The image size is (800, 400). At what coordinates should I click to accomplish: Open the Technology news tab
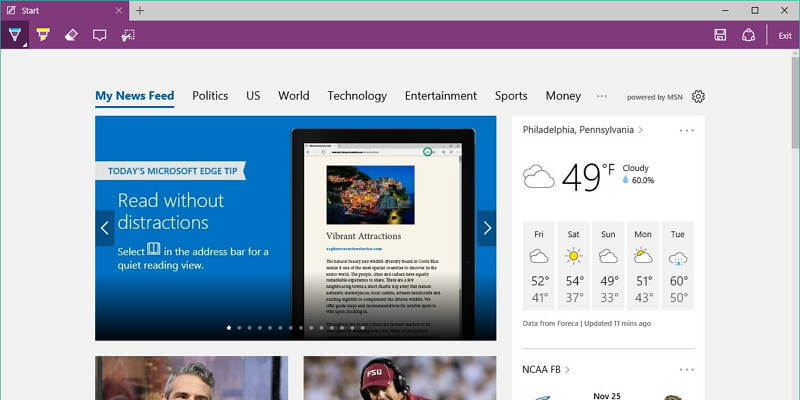click(x=357, y=96)
